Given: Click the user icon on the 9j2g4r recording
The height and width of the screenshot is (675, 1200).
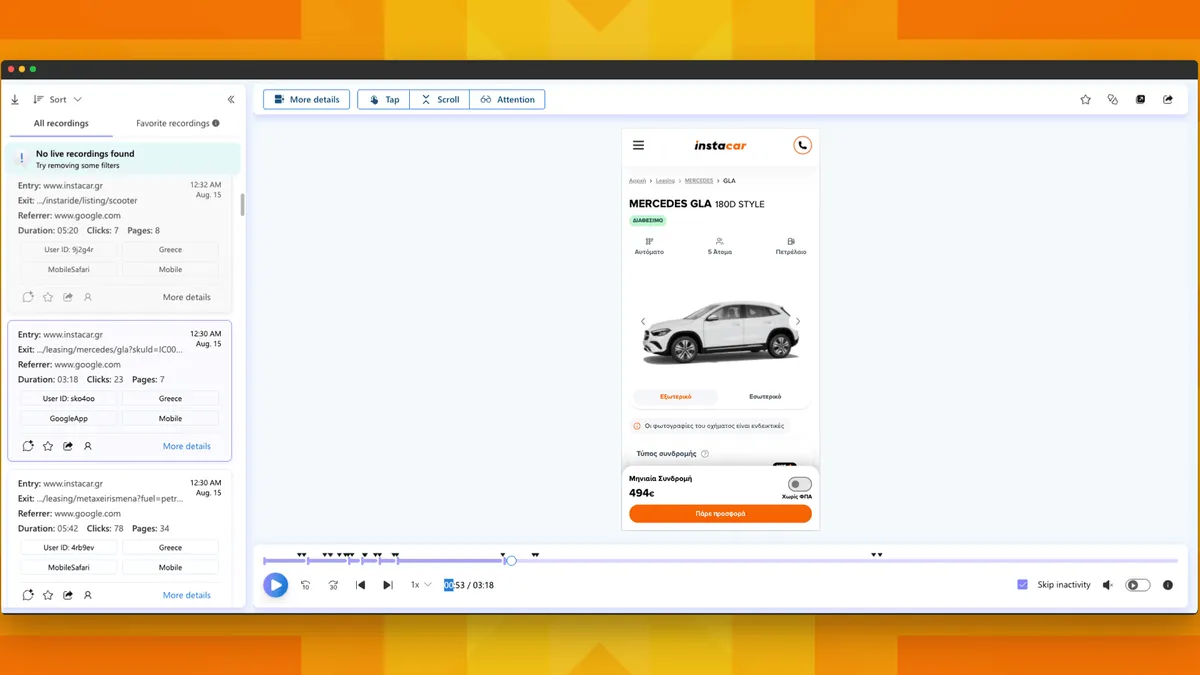Looking at the screenshot, I should point(88,297).
